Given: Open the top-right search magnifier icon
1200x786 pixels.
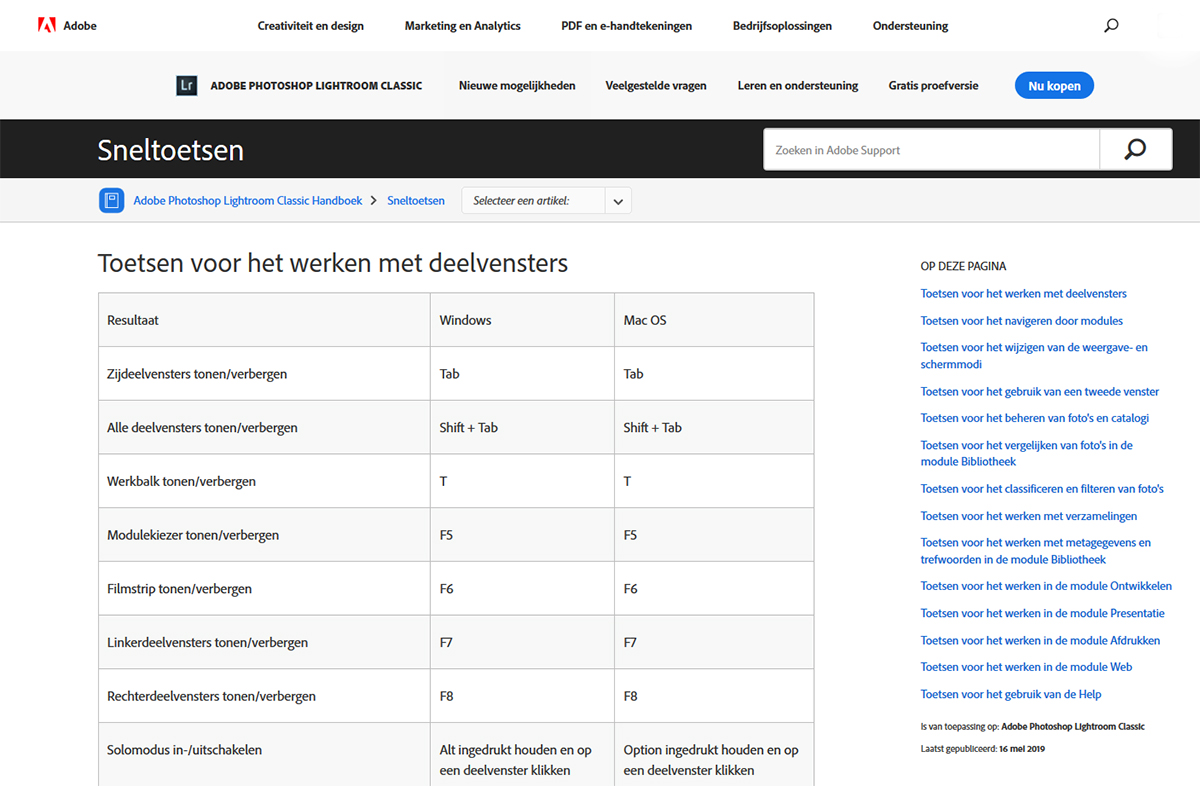Looking at the screenshot, I should [1111, 26].
